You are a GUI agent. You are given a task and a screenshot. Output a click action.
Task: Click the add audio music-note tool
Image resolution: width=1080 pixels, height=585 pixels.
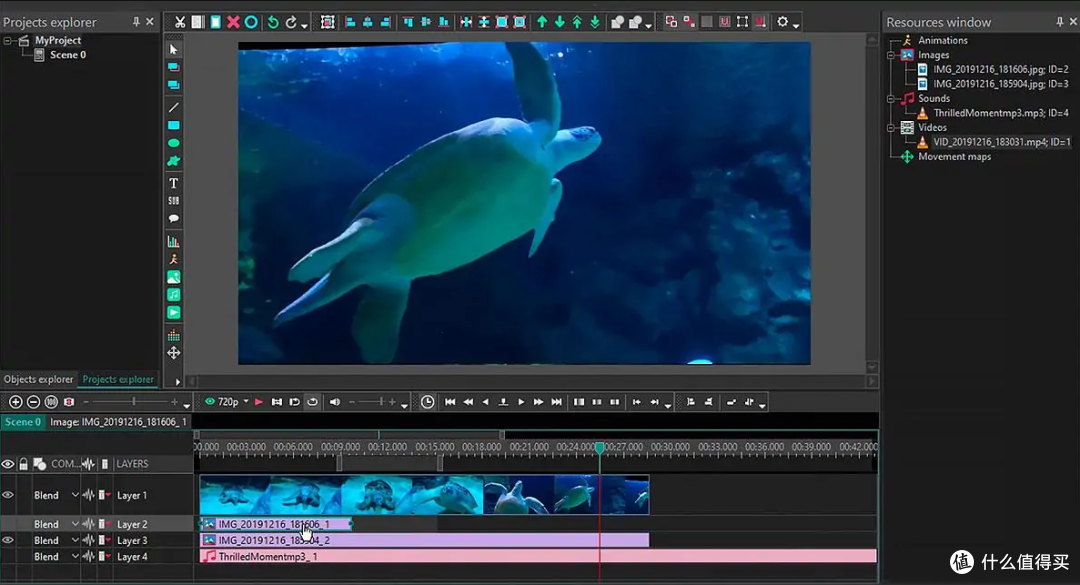click(173, 295)
